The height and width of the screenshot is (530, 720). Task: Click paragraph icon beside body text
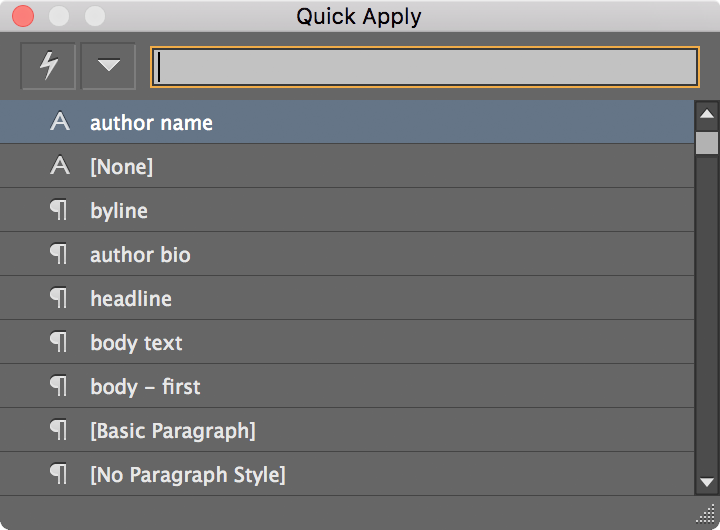tap(60, 343)
